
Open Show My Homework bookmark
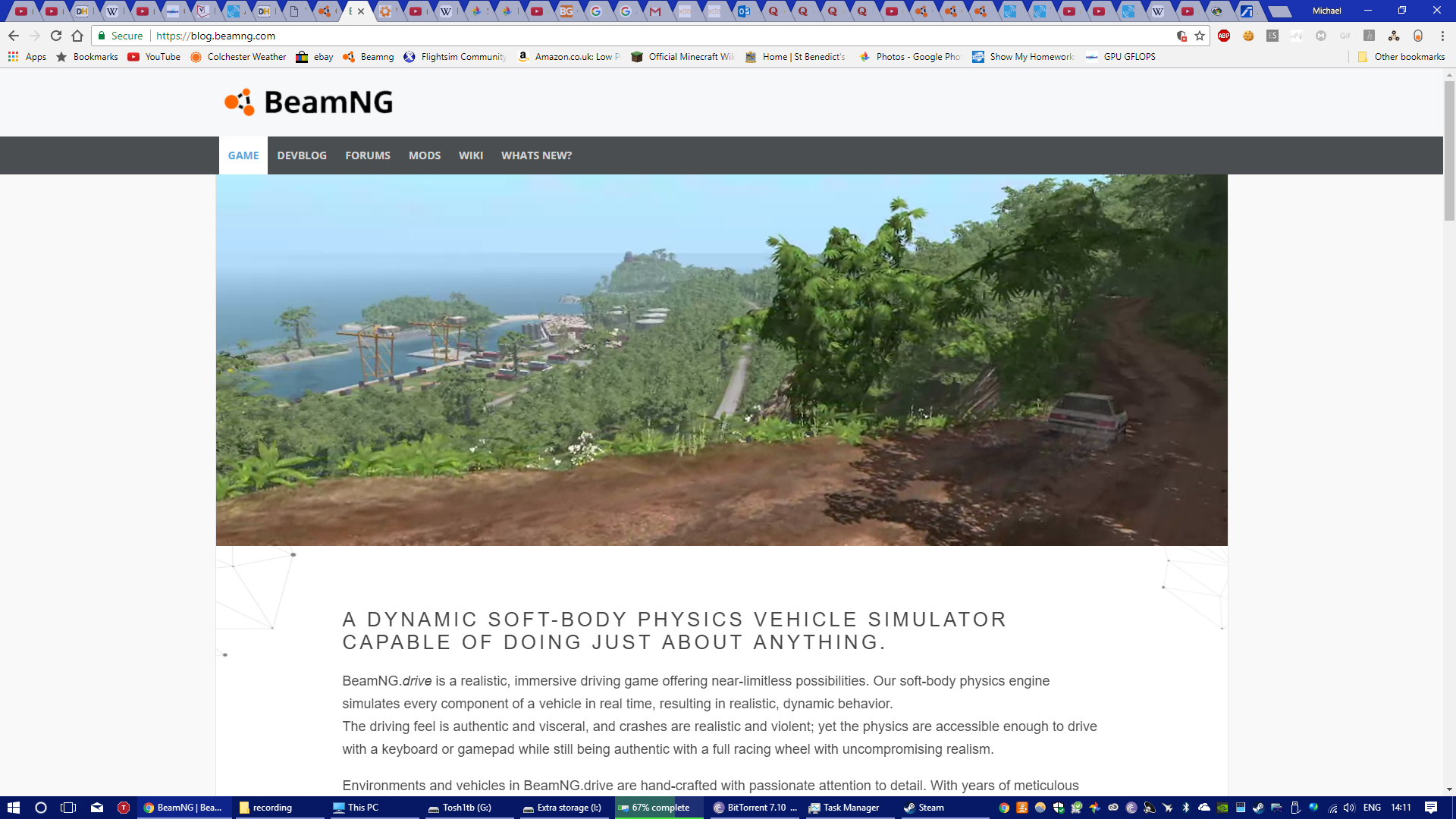1024,57
